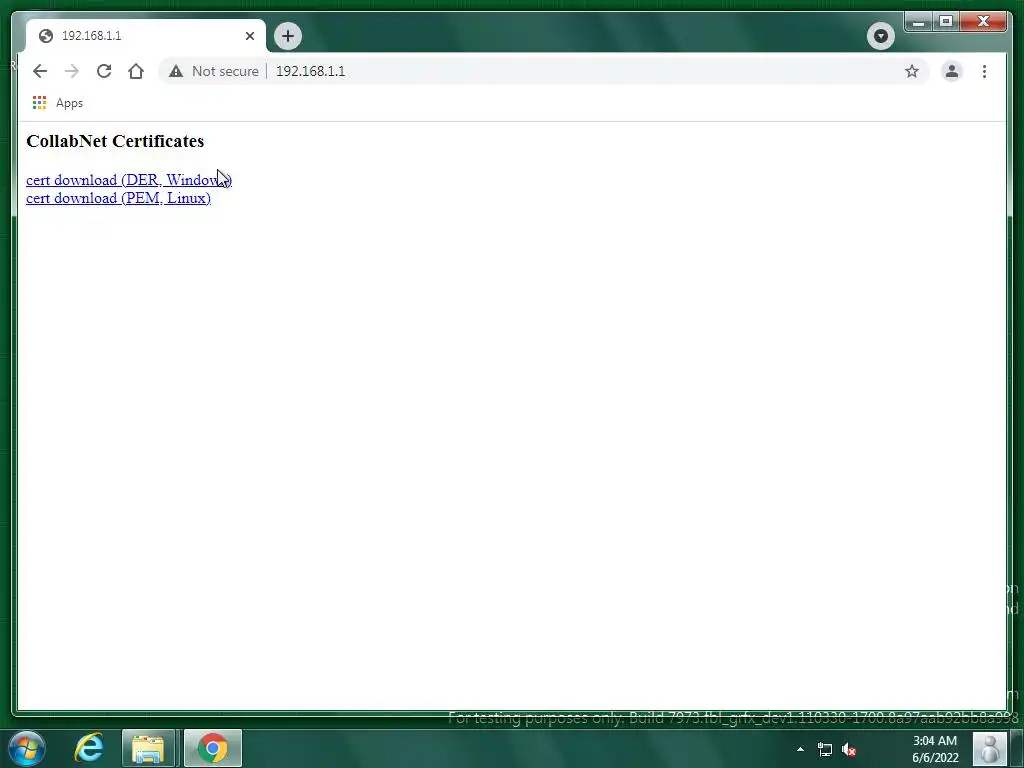
Task: Close the 192.168.1.1 tab
Action: pos(249,36)
